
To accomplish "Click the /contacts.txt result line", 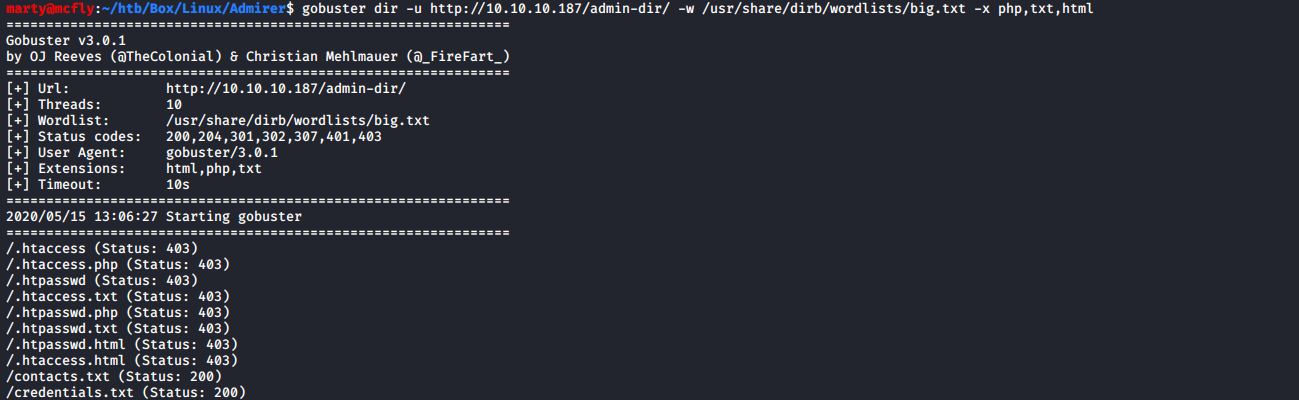I will tap(113, 376).
